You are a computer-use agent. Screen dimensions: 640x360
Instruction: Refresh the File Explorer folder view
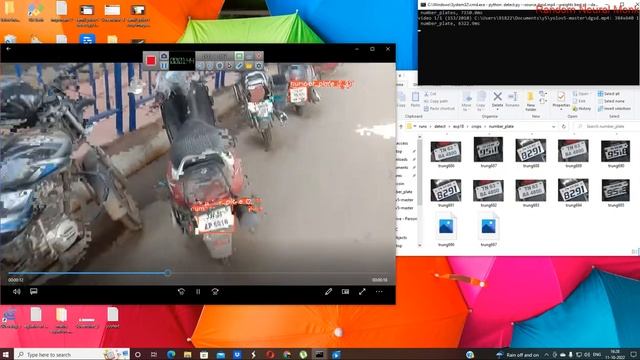[x=564, y=127]
